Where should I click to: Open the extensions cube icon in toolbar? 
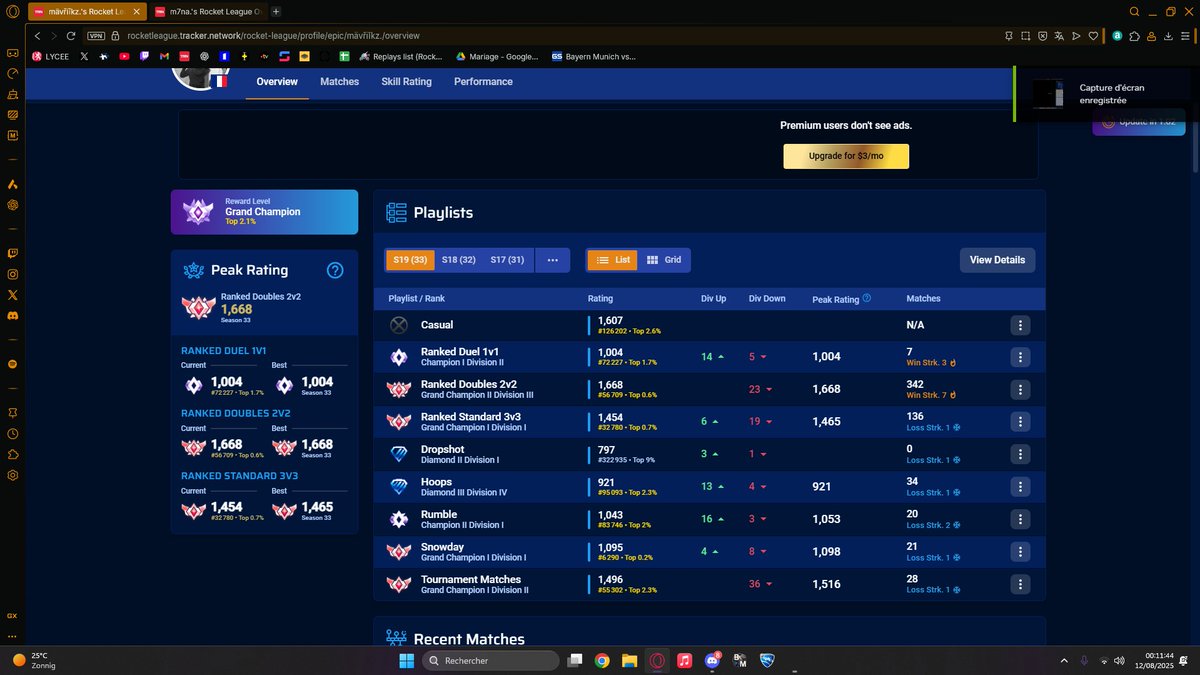click(x=1135, y=35)
